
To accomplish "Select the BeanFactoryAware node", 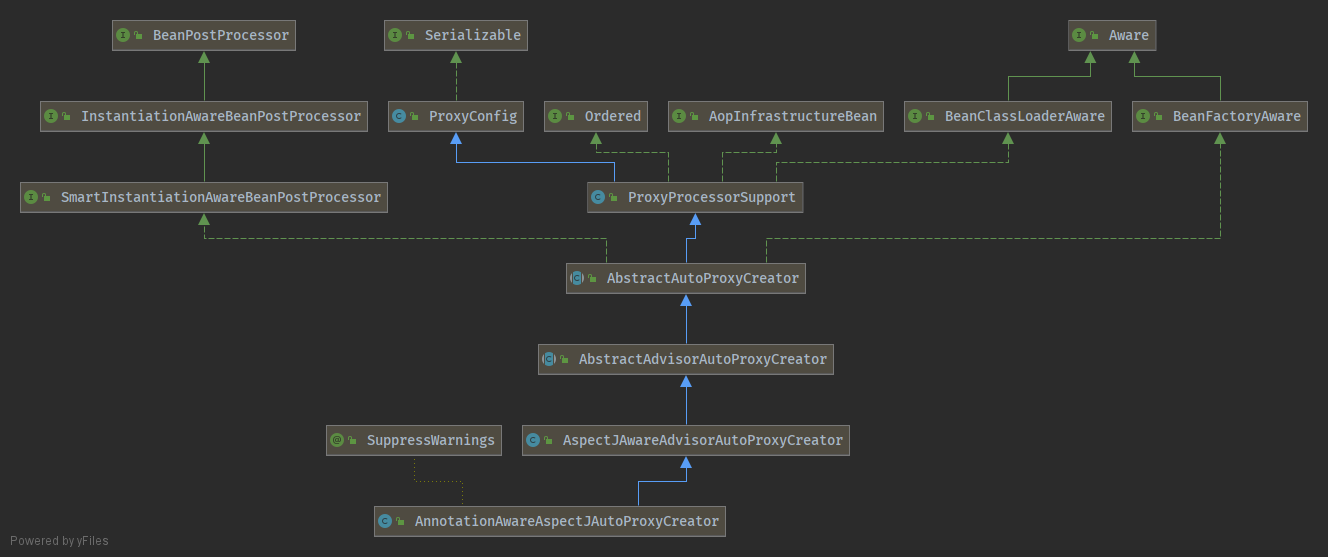I will pyautogui.click(x=1220, y=116).
